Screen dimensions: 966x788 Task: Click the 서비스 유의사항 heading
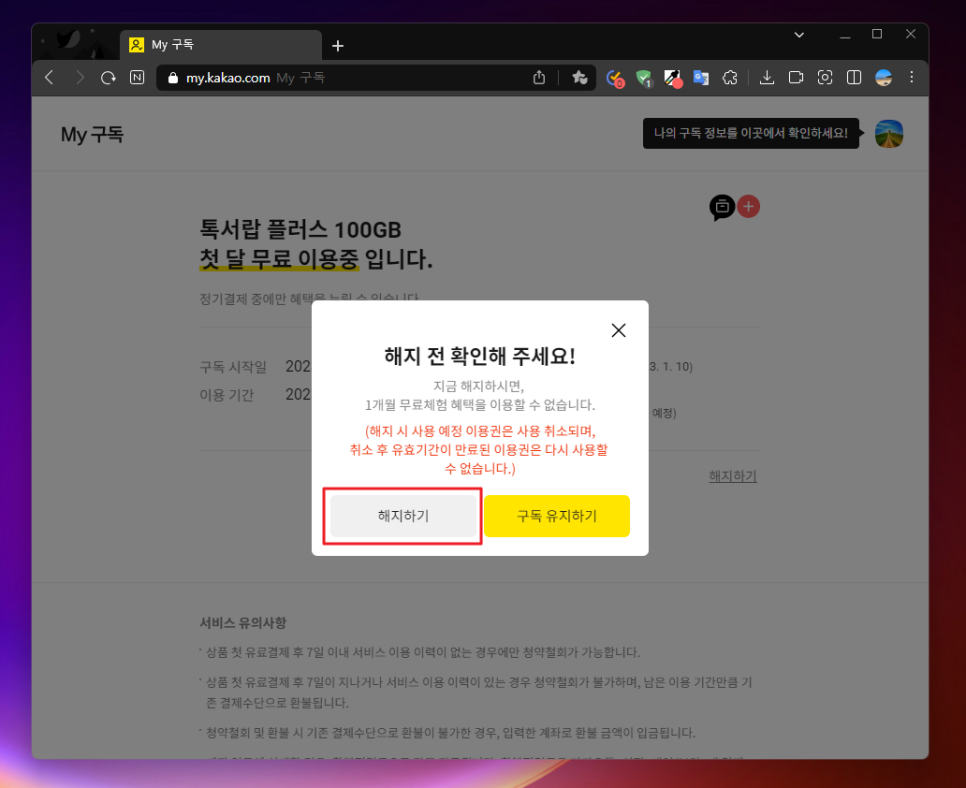pyautogui.click(x=243, y=623)
